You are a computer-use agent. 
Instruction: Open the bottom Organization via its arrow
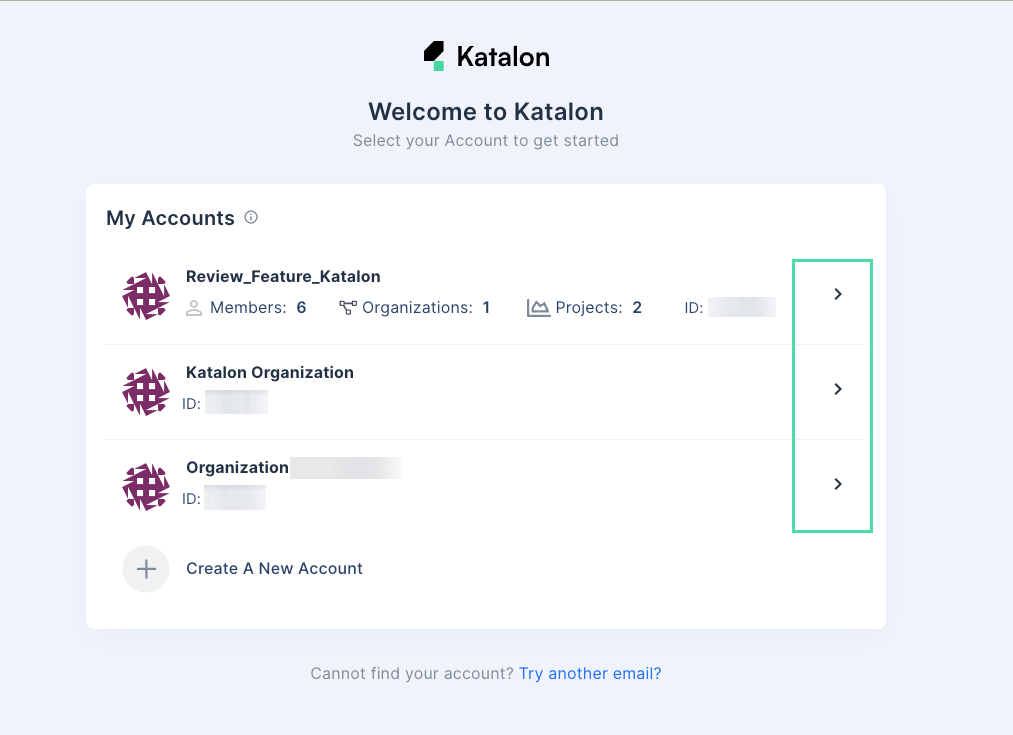837,484
